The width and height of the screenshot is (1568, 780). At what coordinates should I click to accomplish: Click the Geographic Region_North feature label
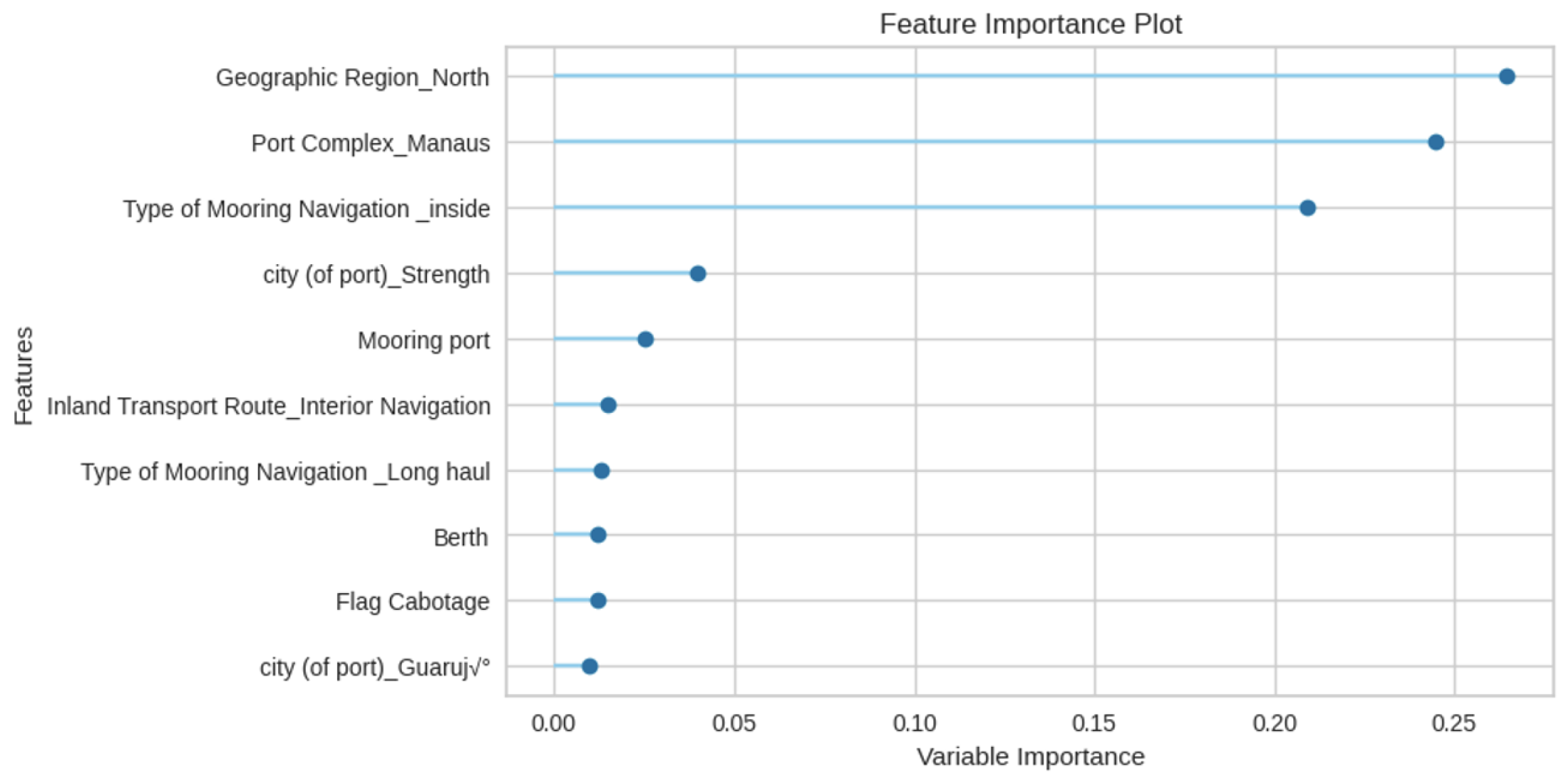tap(352, 78)
